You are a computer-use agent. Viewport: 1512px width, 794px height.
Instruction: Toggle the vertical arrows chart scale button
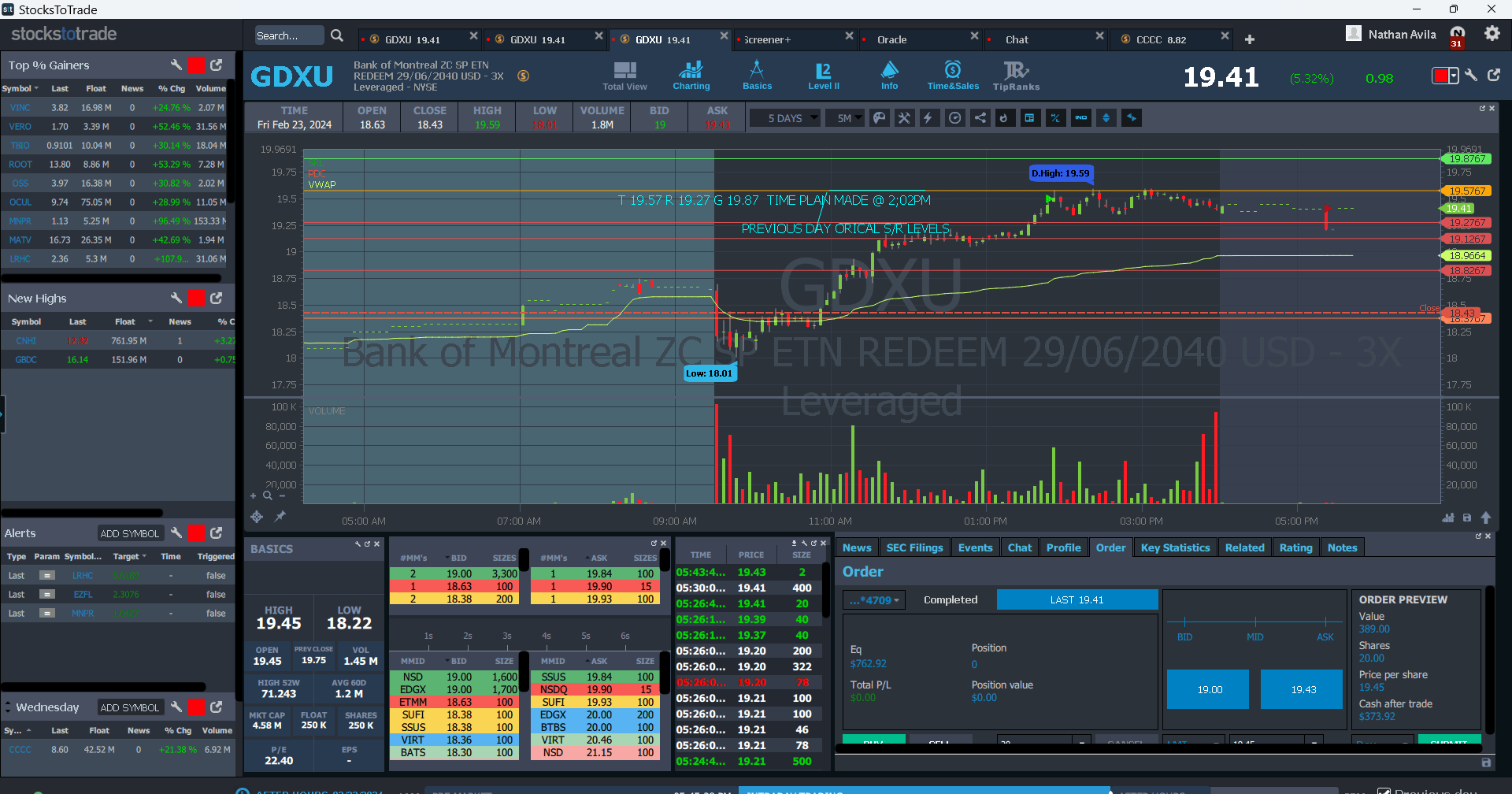[1106, 118]
